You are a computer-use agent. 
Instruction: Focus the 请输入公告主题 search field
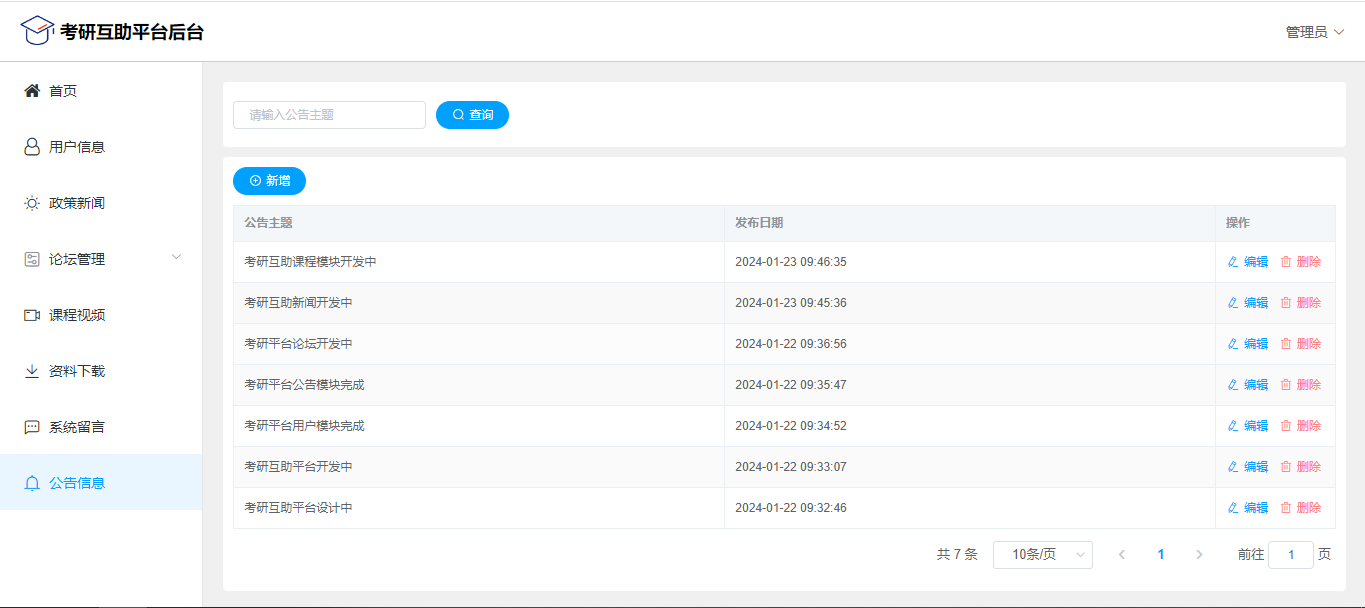tap(329, 115)
